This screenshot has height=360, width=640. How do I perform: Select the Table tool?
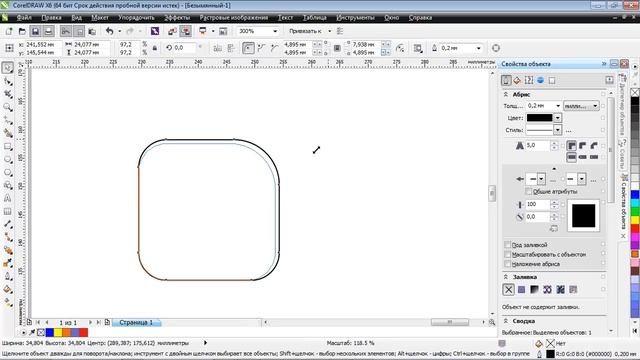coord(7,211)
